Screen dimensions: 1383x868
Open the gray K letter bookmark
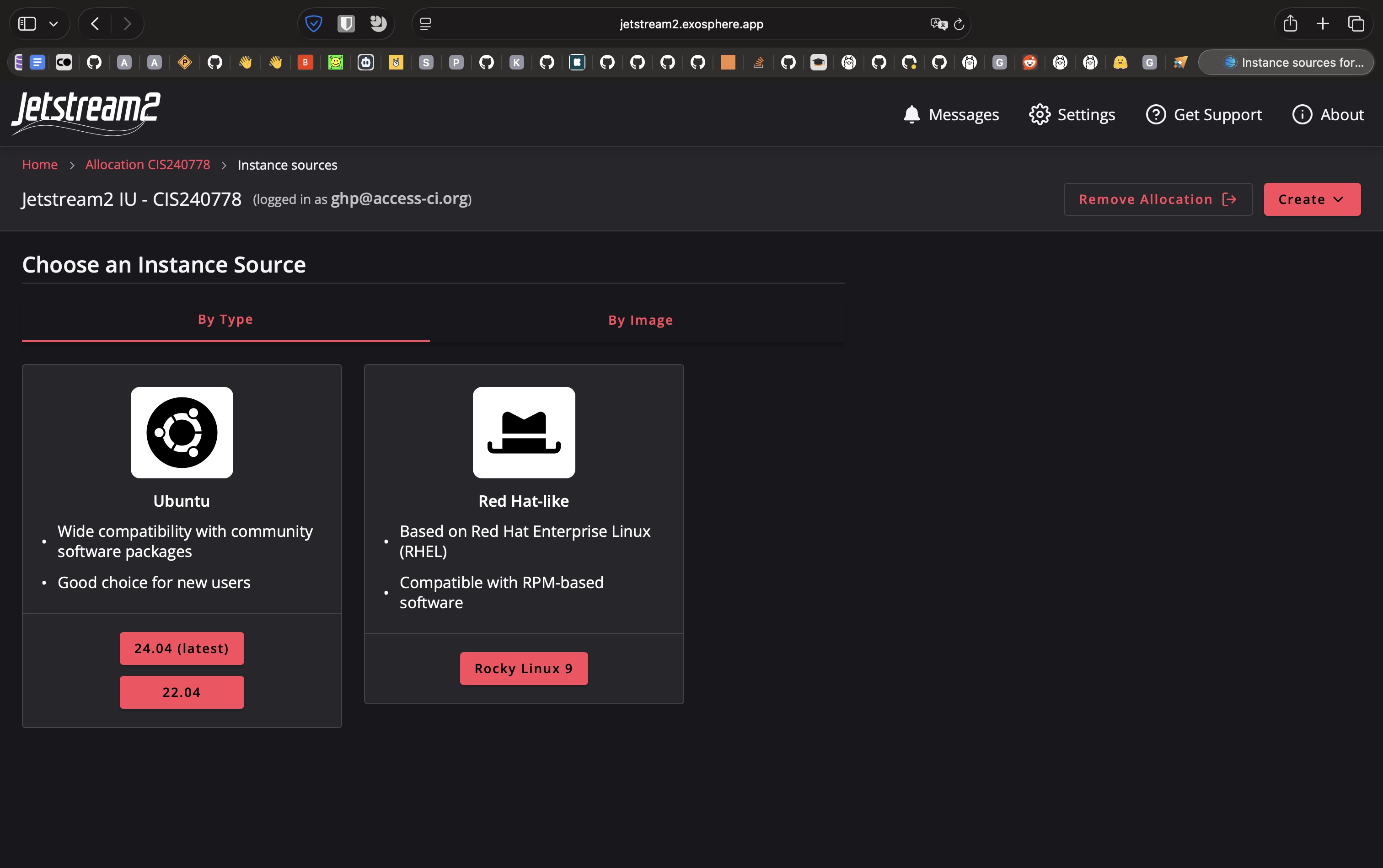click(x=517, y=62)
